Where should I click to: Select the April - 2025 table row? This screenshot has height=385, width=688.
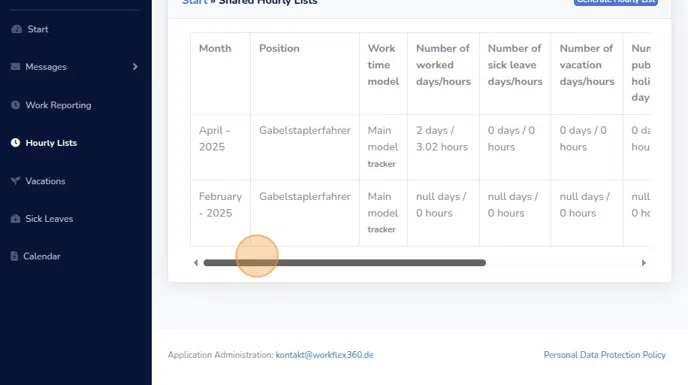pyautogui.click(x=420, y=147)
